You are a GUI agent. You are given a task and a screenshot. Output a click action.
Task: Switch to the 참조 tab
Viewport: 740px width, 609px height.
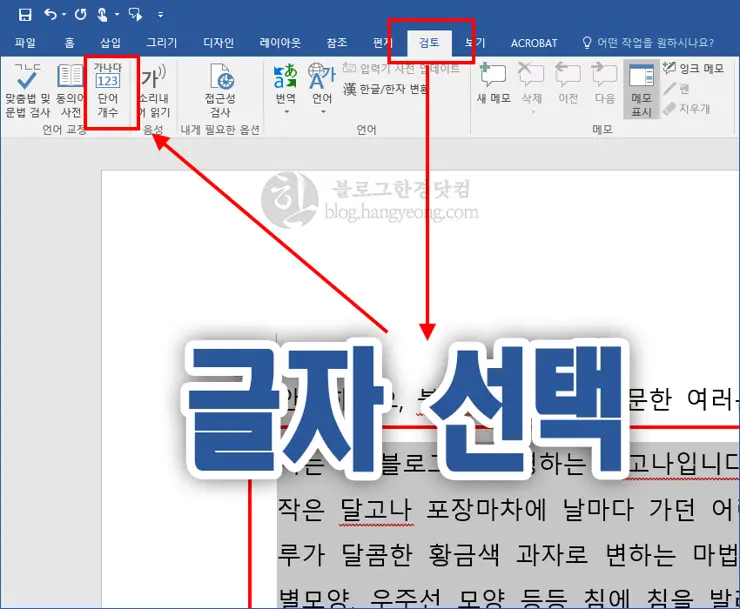click(x=337, y=43)
